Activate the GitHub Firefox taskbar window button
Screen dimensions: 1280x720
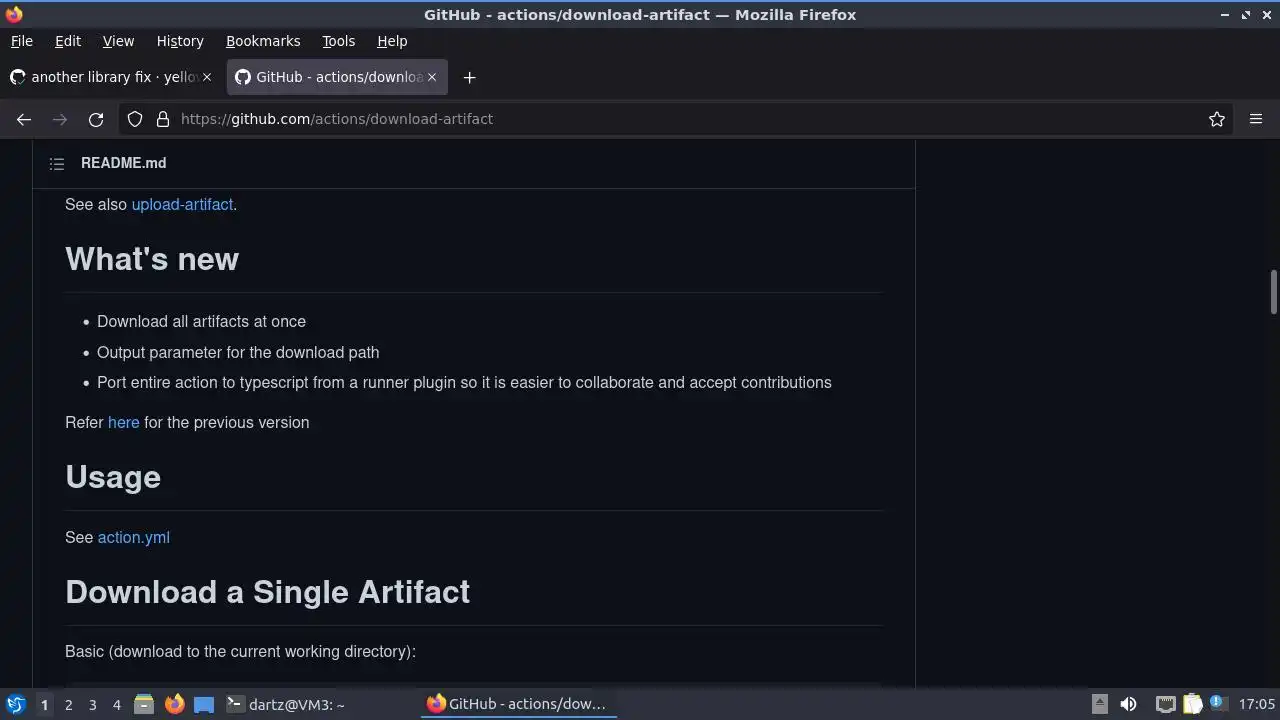click(x=517, y=704)
